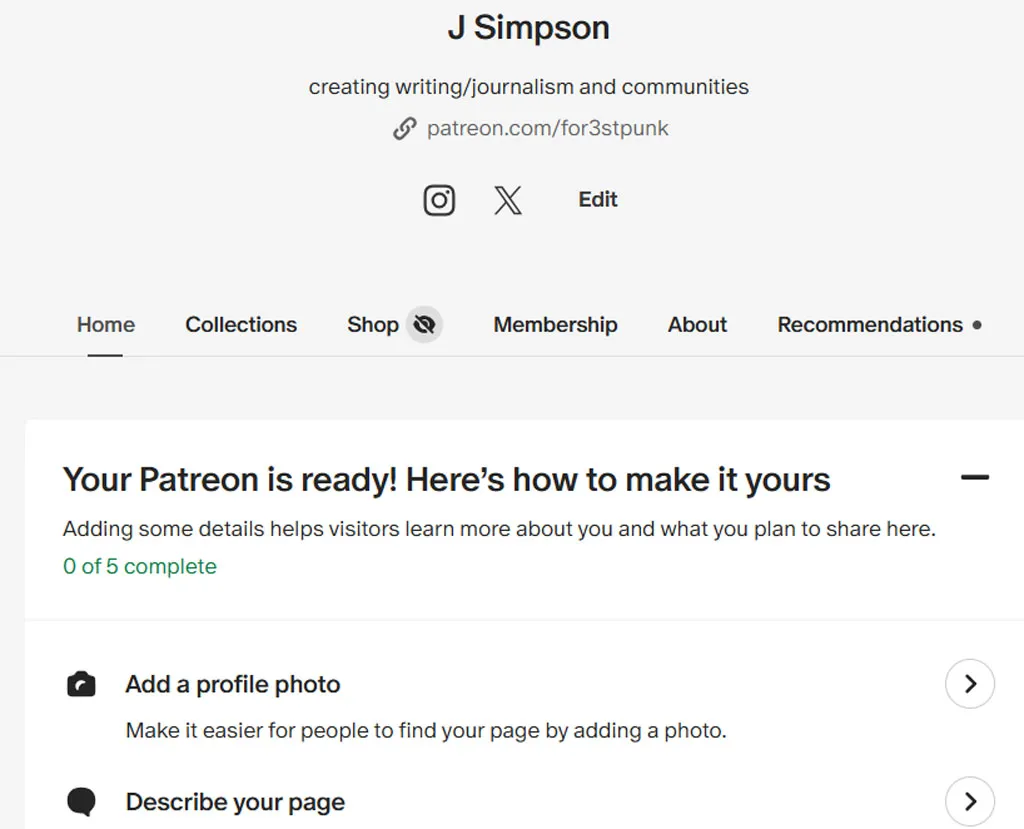The width and height of the screenshot is (1024, 829).
Task: Click the 0 of 5 complete progress text
Action: click(x=140, y=566)
